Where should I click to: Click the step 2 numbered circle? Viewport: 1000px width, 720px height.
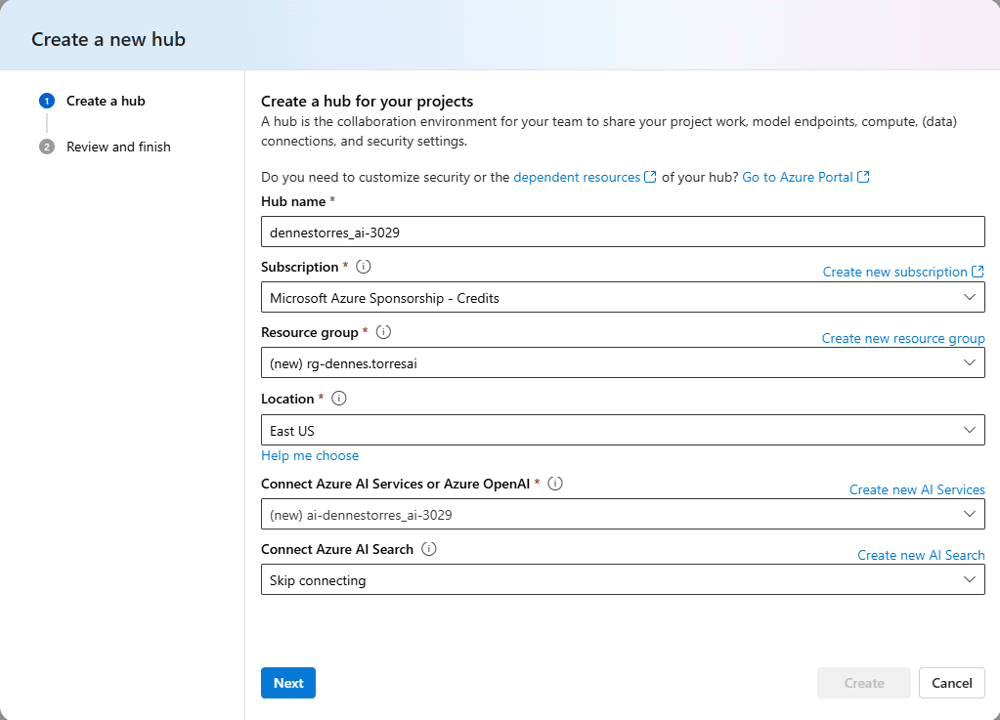47,147
